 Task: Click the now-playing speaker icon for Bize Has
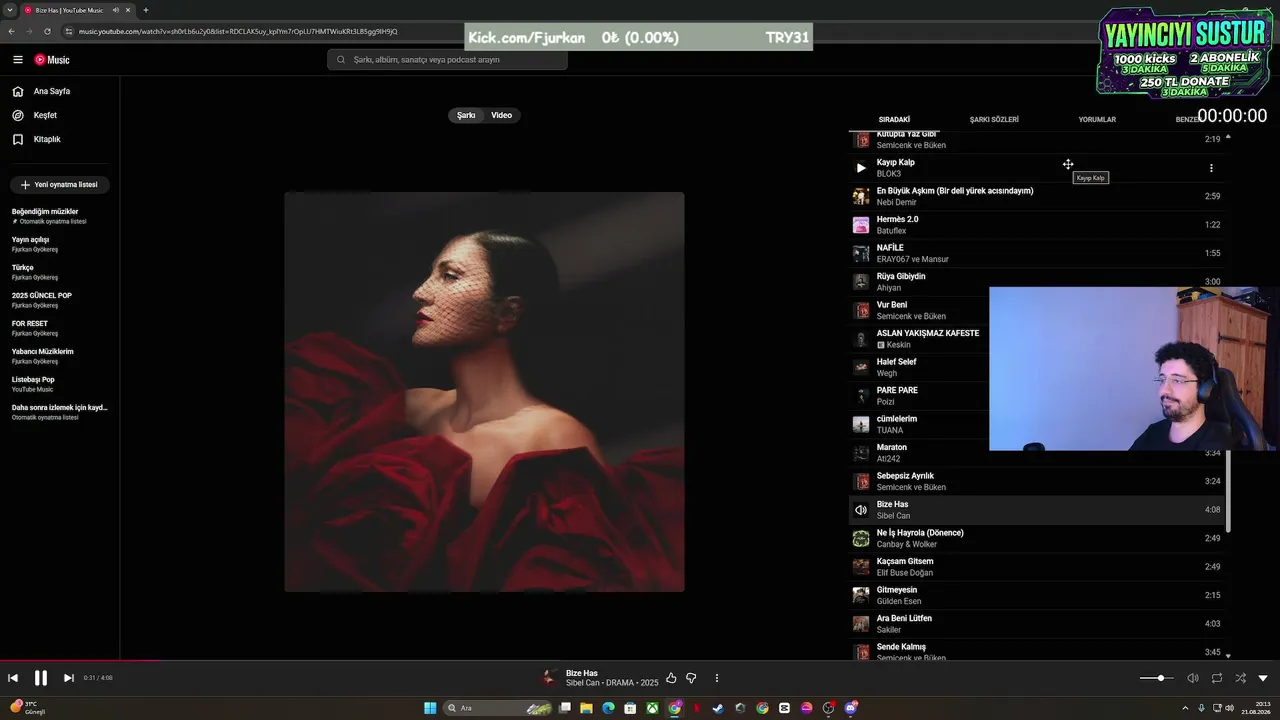tap(860, 510)
